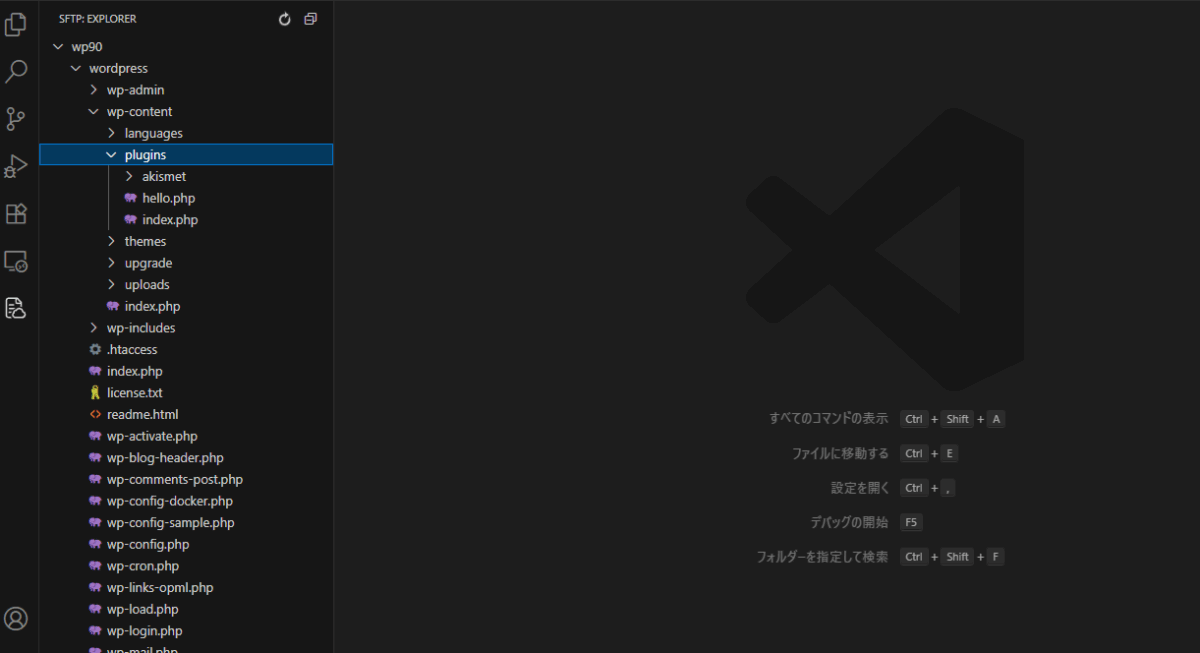Expand the themes folder
Viewport: 1200px width, 653px height.
[112, 242]
